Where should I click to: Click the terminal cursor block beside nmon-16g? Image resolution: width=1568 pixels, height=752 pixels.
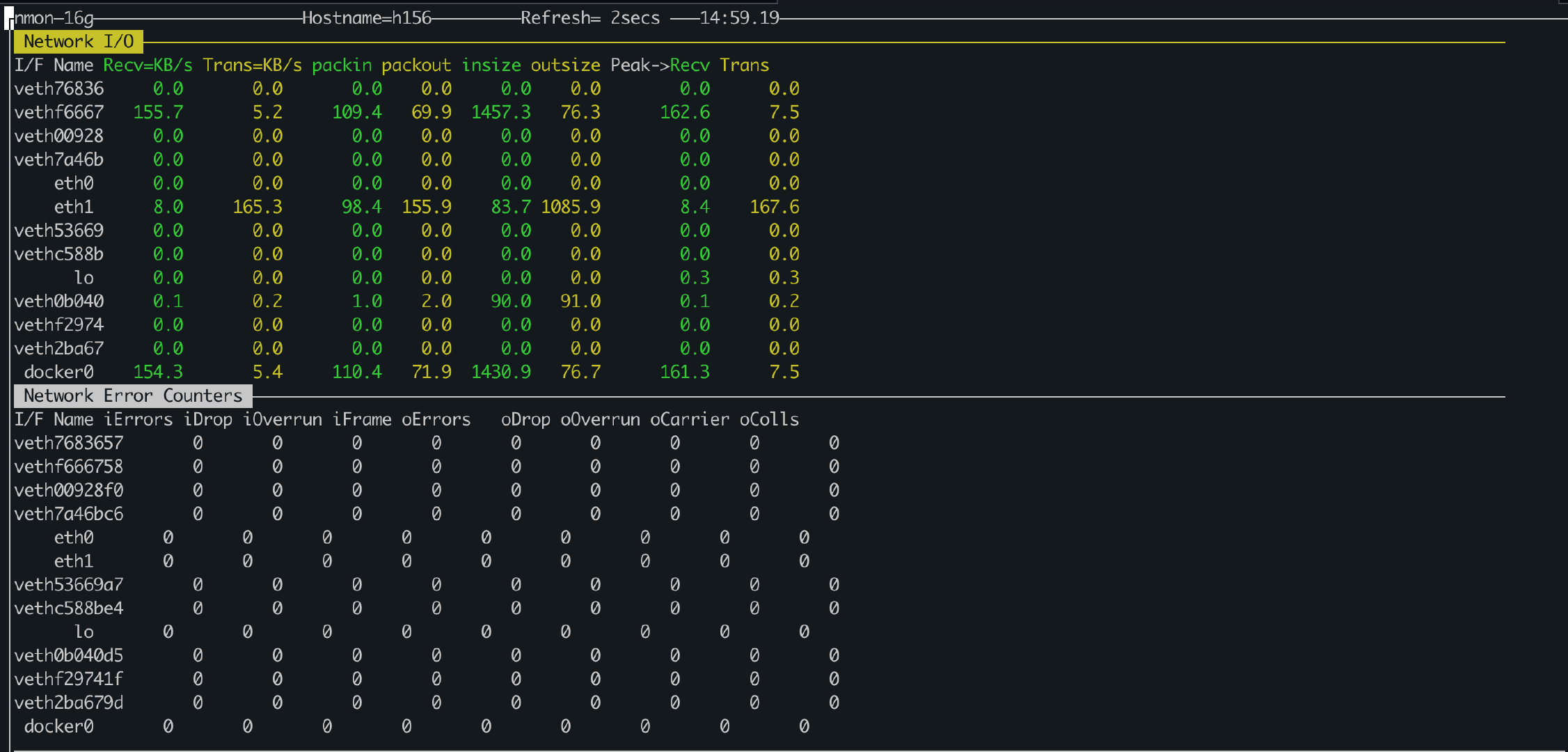(9, 18)
